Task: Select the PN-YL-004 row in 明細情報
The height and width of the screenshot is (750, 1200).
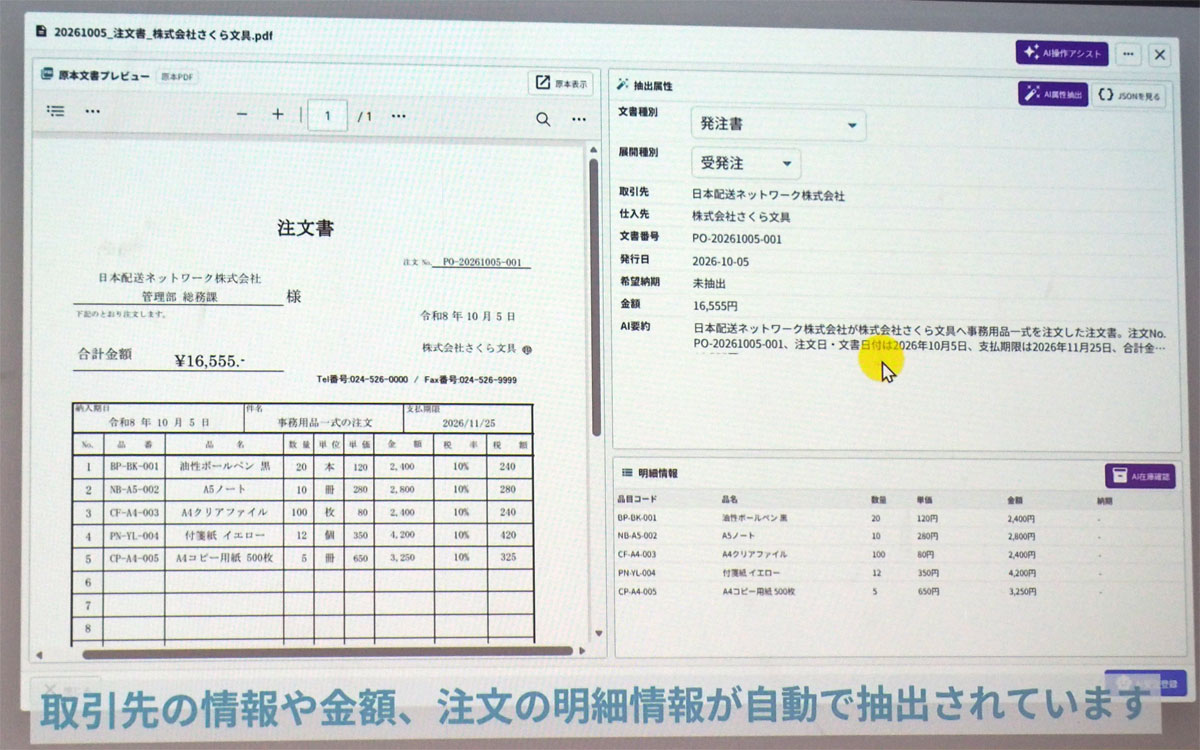Action: click(895, 573)
